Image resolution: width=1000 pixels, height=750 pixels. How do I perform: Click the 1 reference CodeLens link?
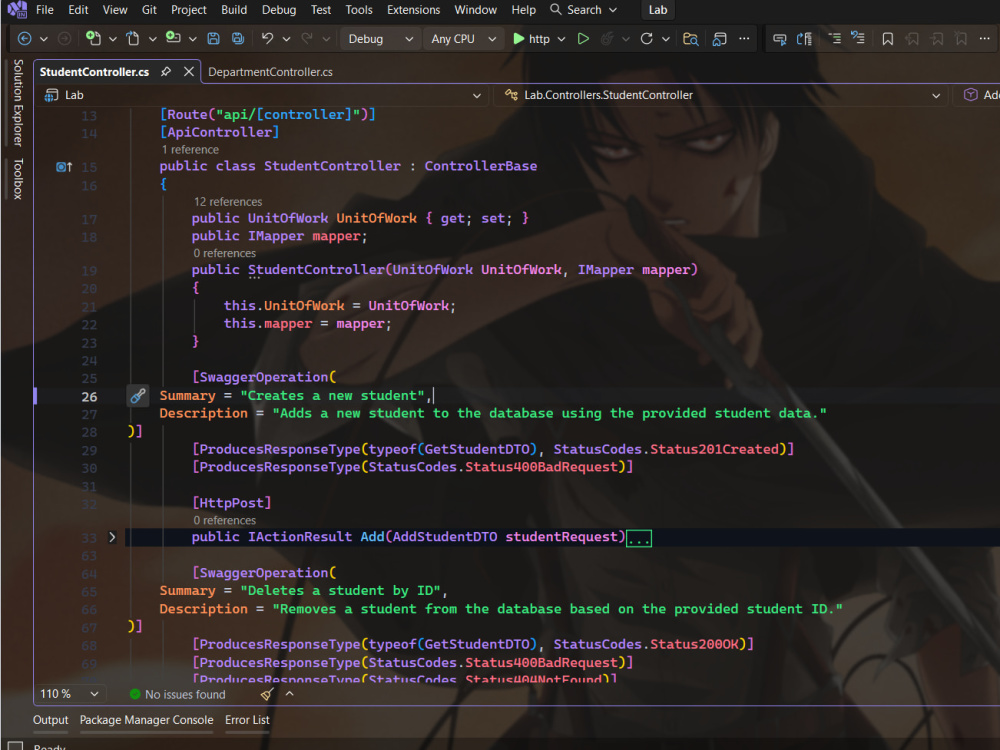point(190,149)
